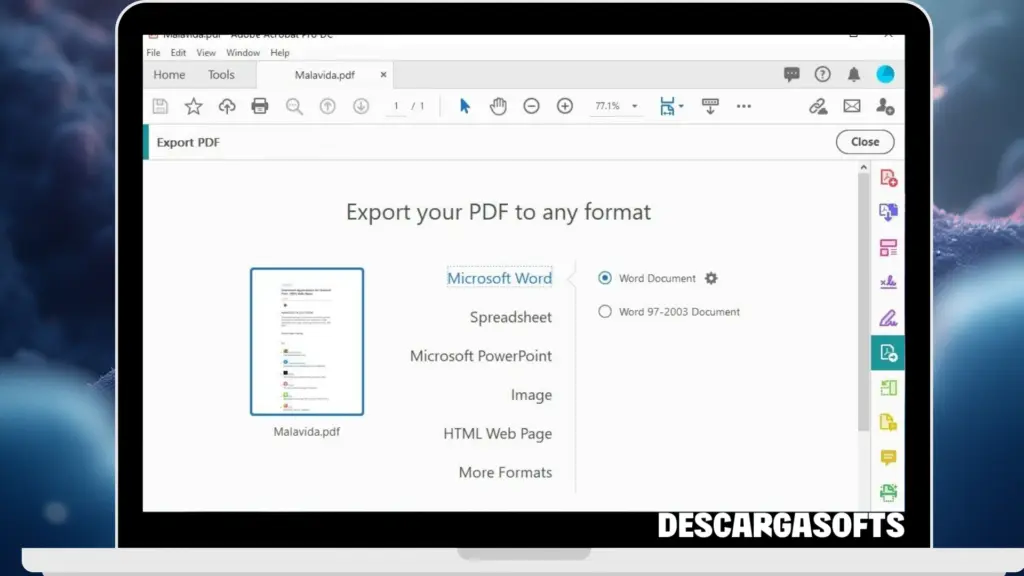Click the Close button
Screen dimensions: 1024x576
(865, 142)
